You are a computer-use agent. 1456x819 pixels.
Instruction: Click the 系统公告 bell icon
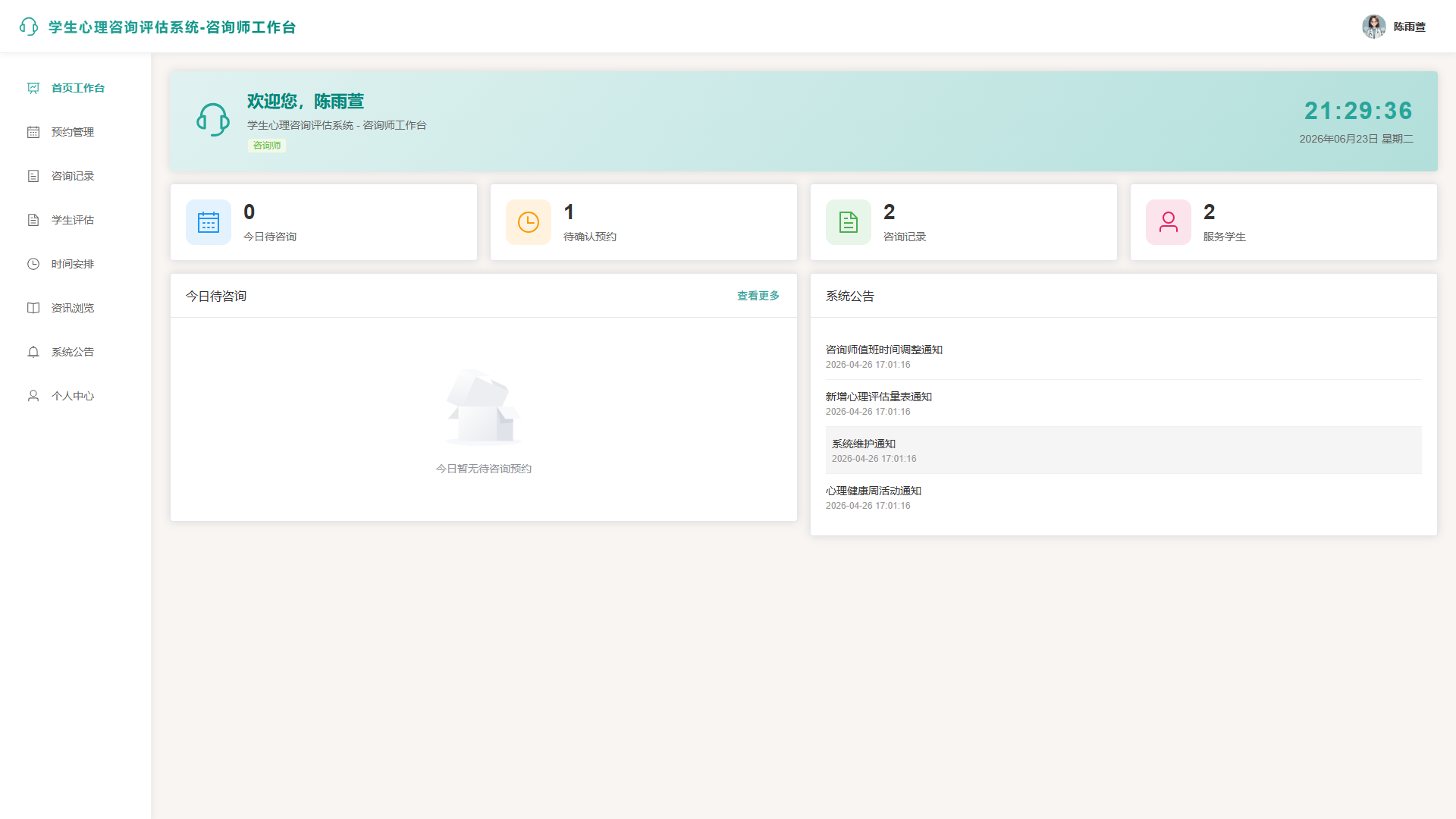(33, 352)
